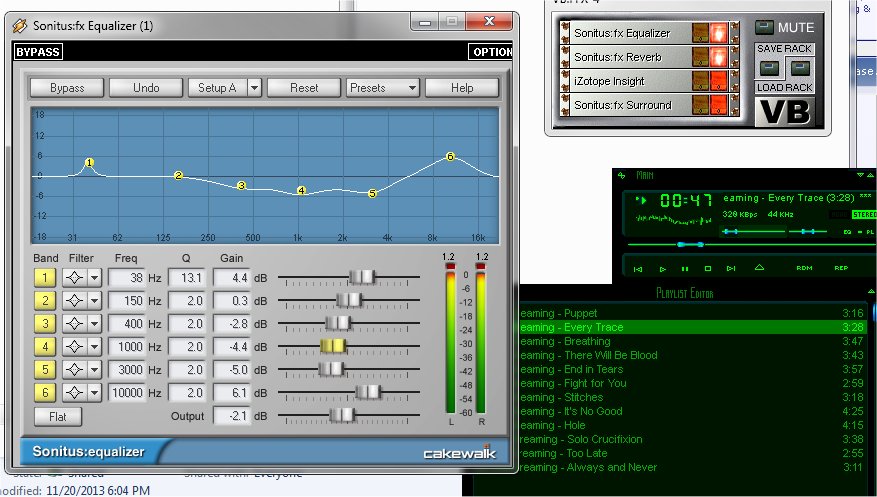Go to previous track in Winamp
877x497 pixels.
point(638,269)
